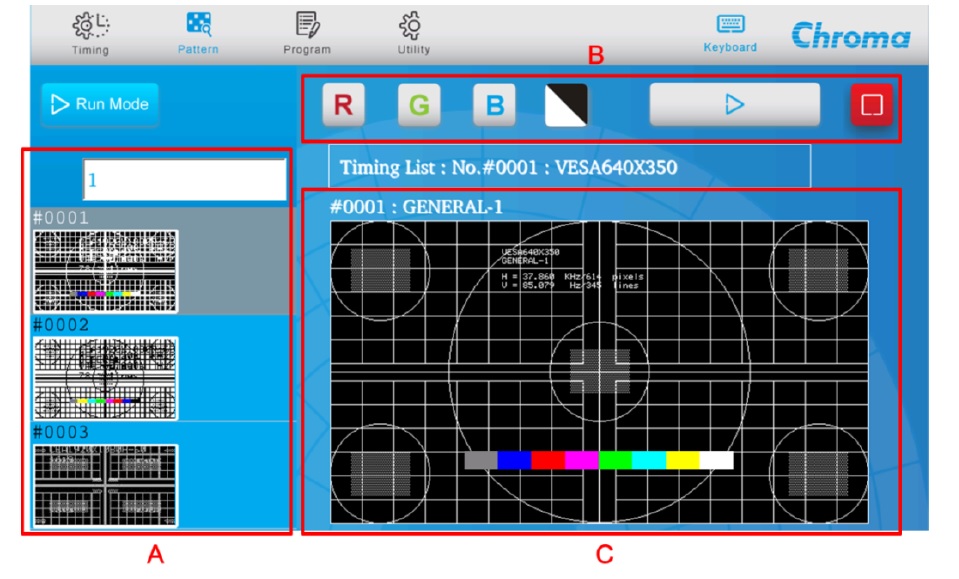Select pattern thumbnail #0002
This screenshot has height=579, width=959.
point(106,378)
